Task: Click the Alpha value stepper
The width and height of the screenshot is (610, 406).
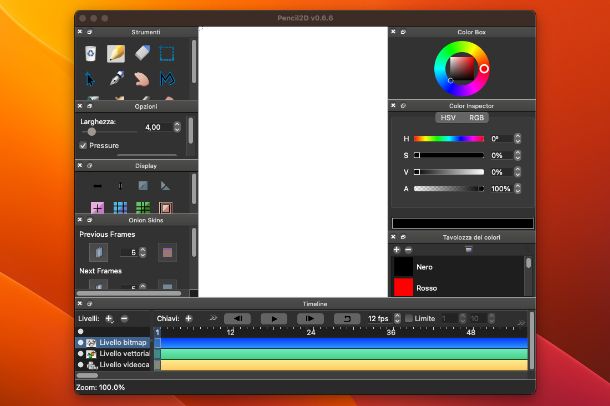Action: coord(517,189)
